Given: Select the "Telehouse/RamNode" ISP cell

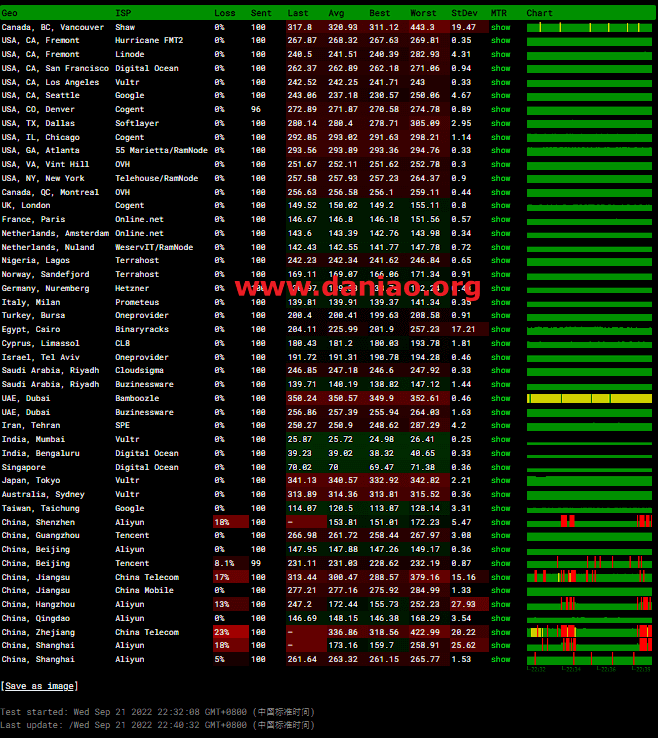Looking at the screenshot, I should [x=157, y=178].
